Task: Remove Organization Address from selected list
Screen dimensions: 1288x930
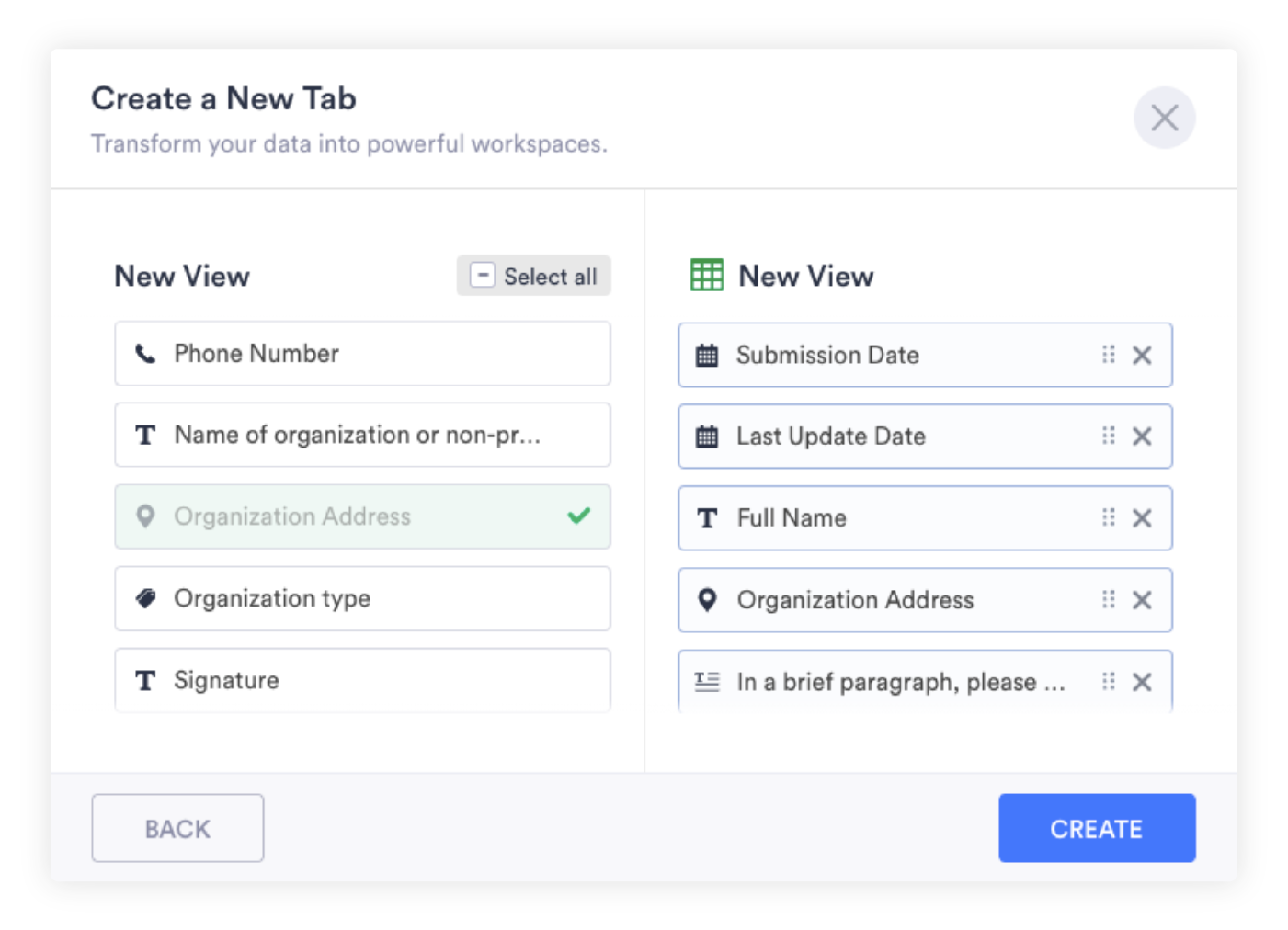Action: pyautogui.click(x=1142, y=600)
